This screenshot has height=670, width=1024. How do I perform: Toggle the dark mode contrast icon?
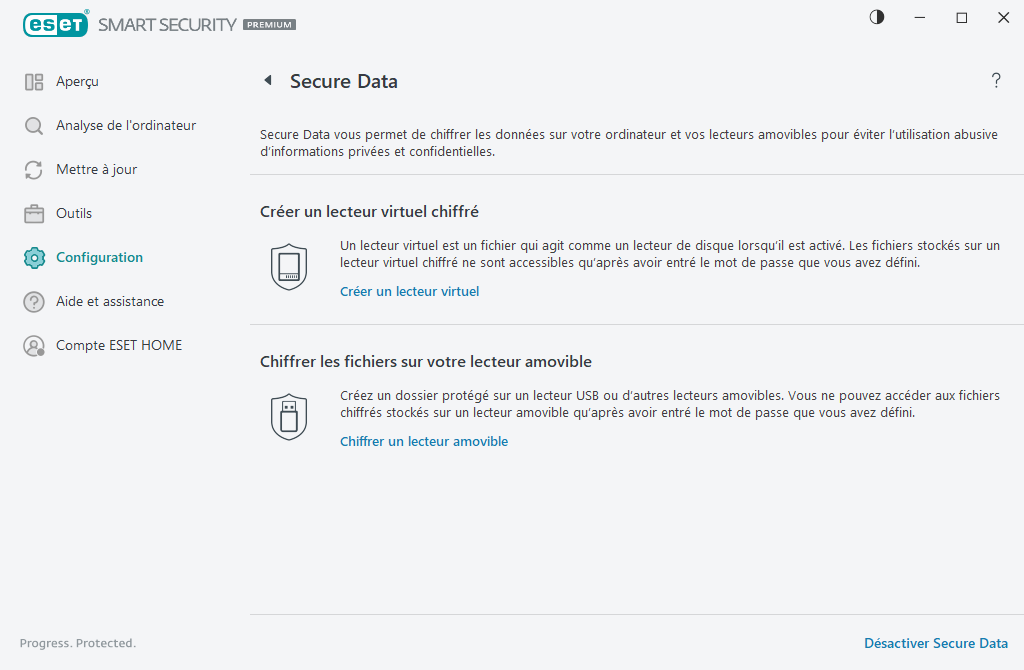coord(876,17)
